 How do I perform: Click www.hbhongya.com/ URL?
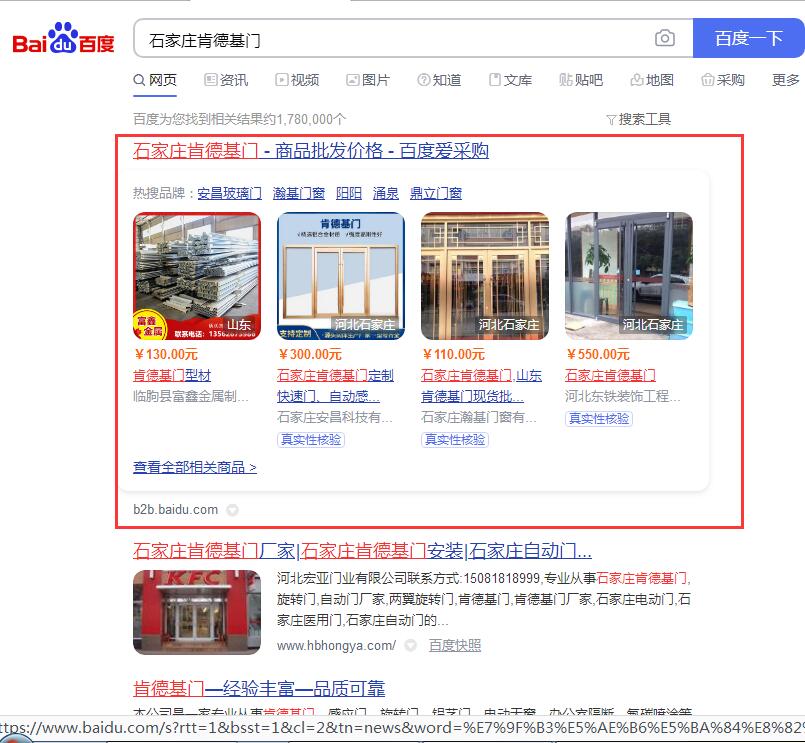click(336, 645)
